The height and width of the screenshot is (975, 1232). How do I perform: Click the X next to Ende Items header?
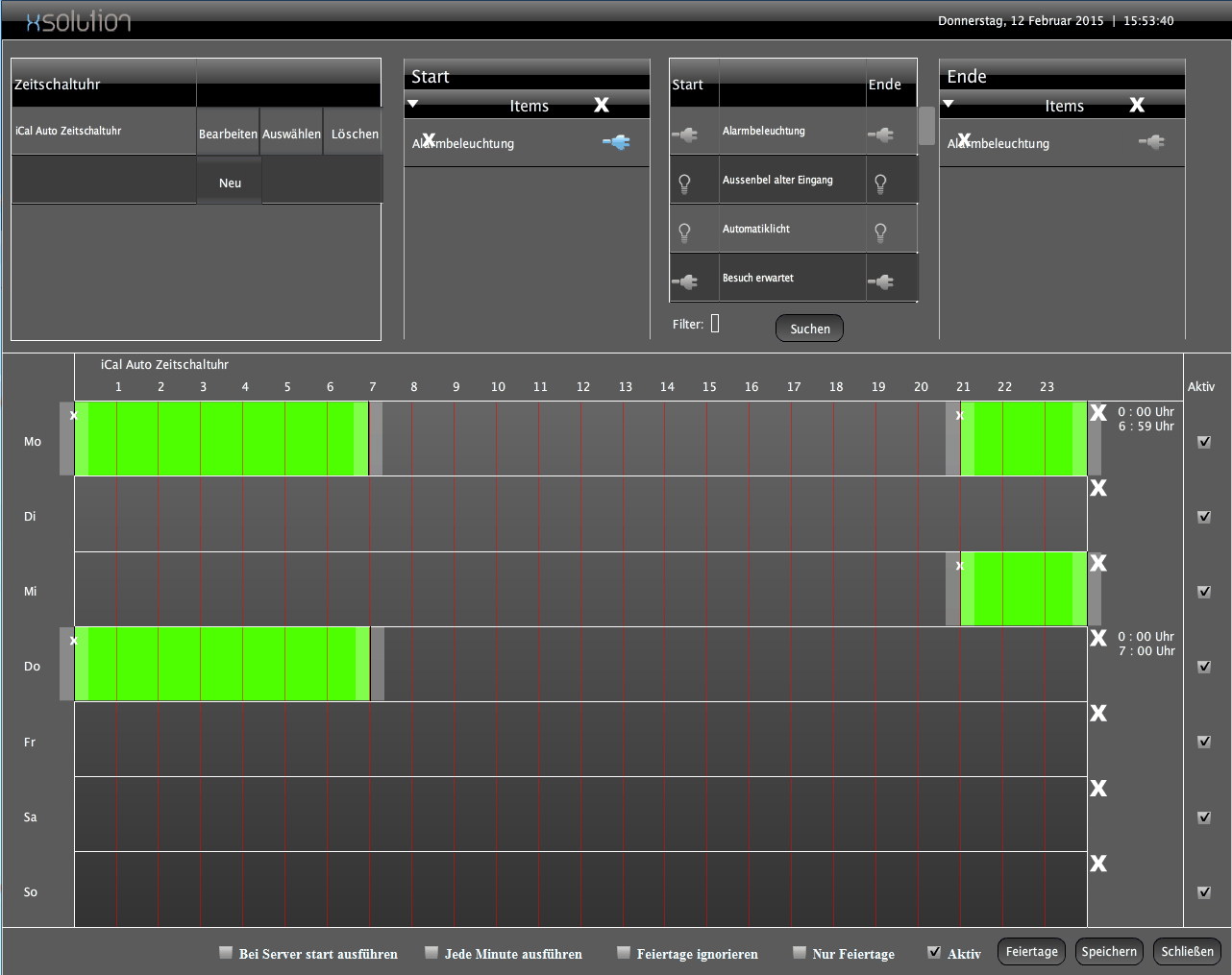pos(1137,105)
